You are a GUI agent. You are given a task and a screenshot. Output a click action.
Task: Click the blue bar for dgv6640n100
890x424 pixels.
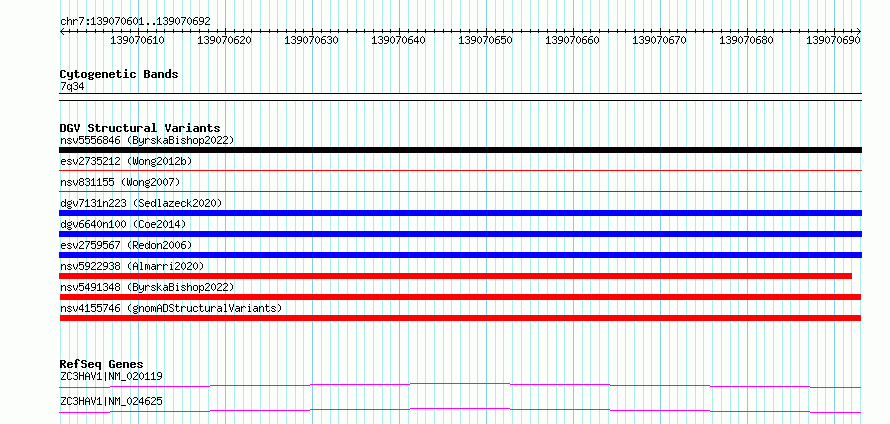point(460,234)
